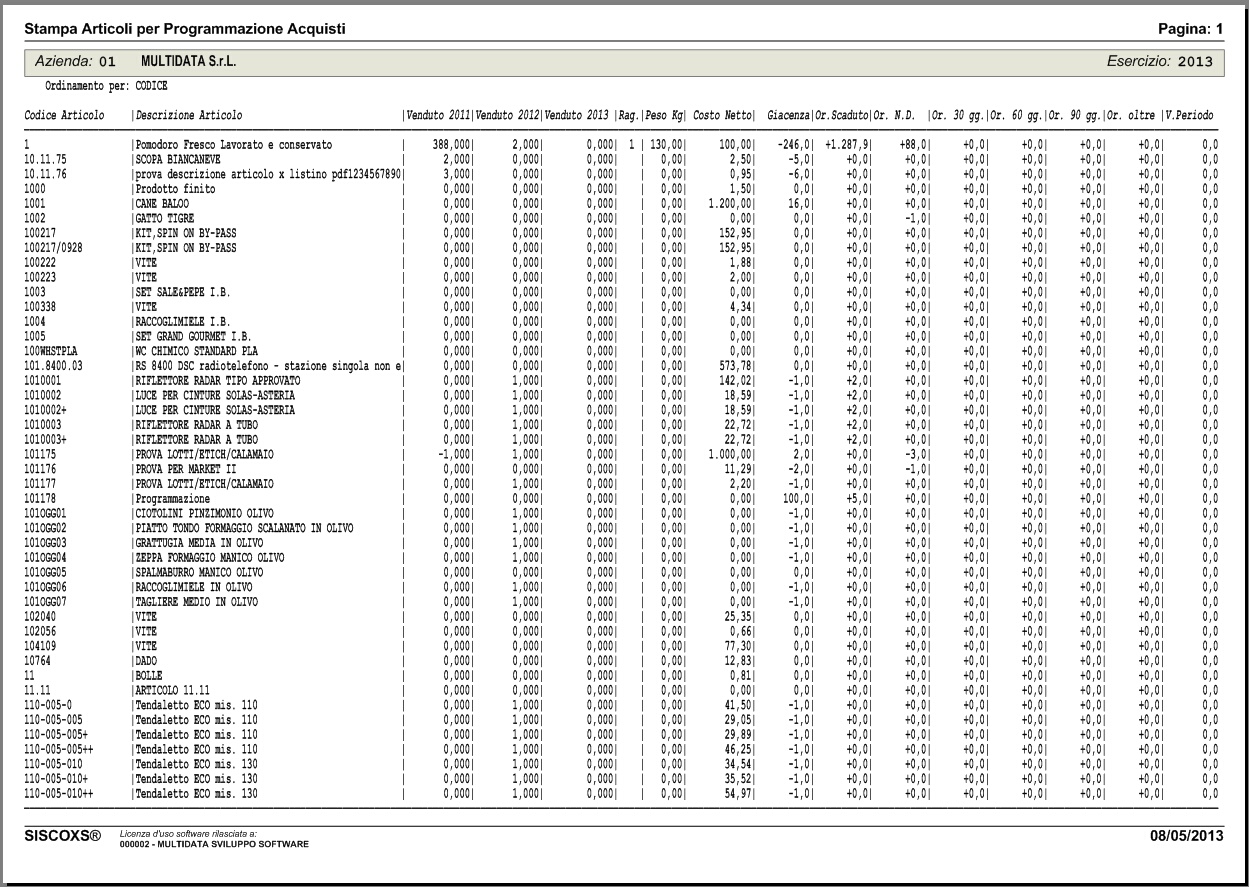Select the 'Venduto 2012' column header

pyautogui.click(x=507, y=116)
